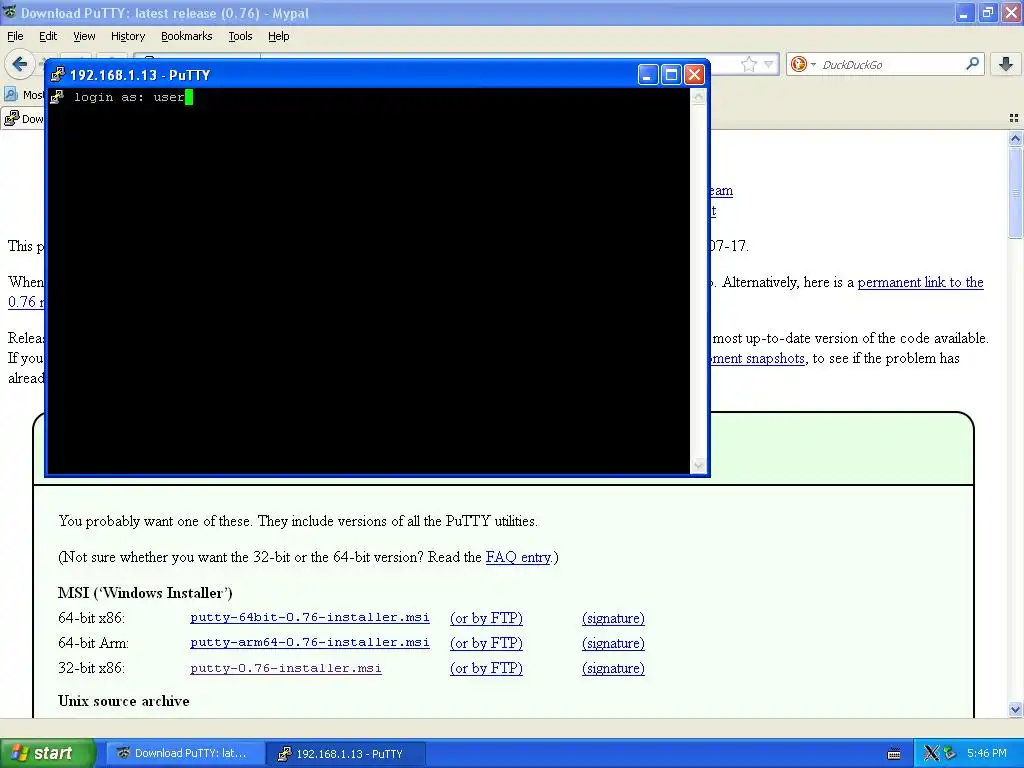This screenshot has width=1024, height=768.
Task: Click the browser page scrollbar thumb
Action: click(x=1015, y=193)
